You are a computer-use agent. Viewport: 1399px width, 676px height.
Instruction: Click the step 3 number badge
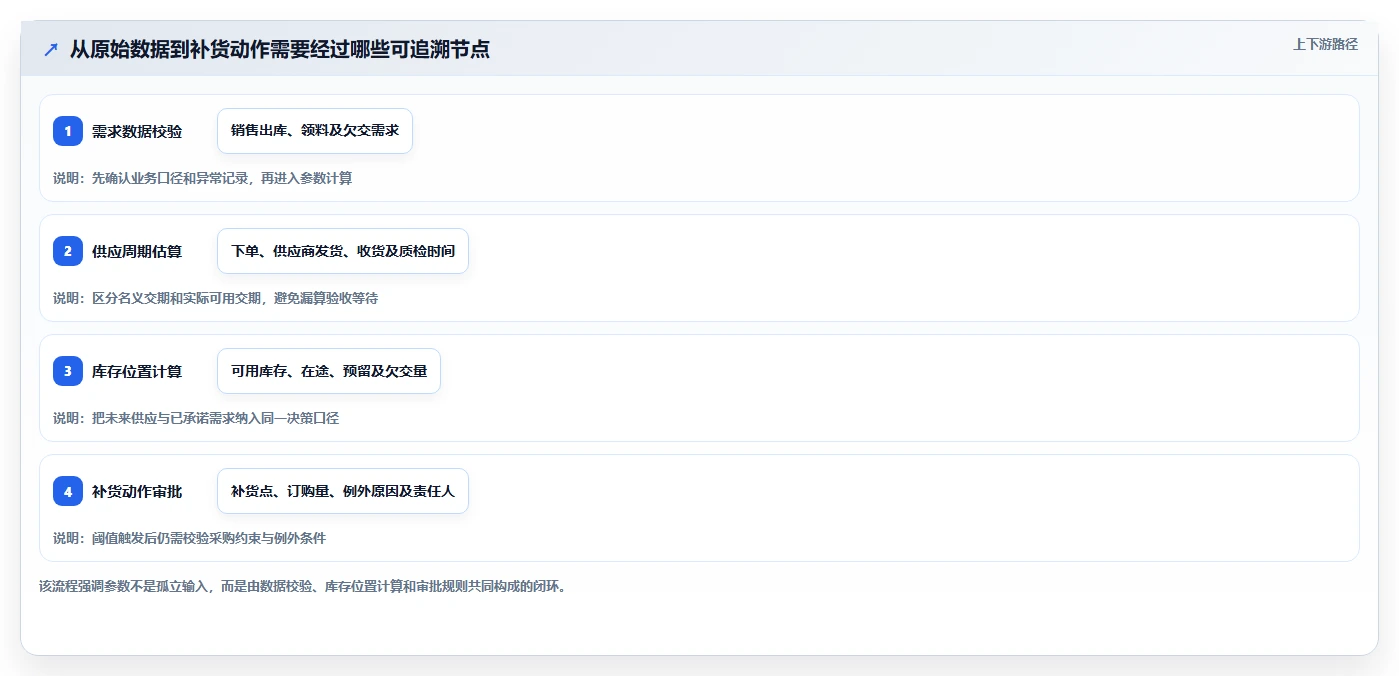coord(68,371)
